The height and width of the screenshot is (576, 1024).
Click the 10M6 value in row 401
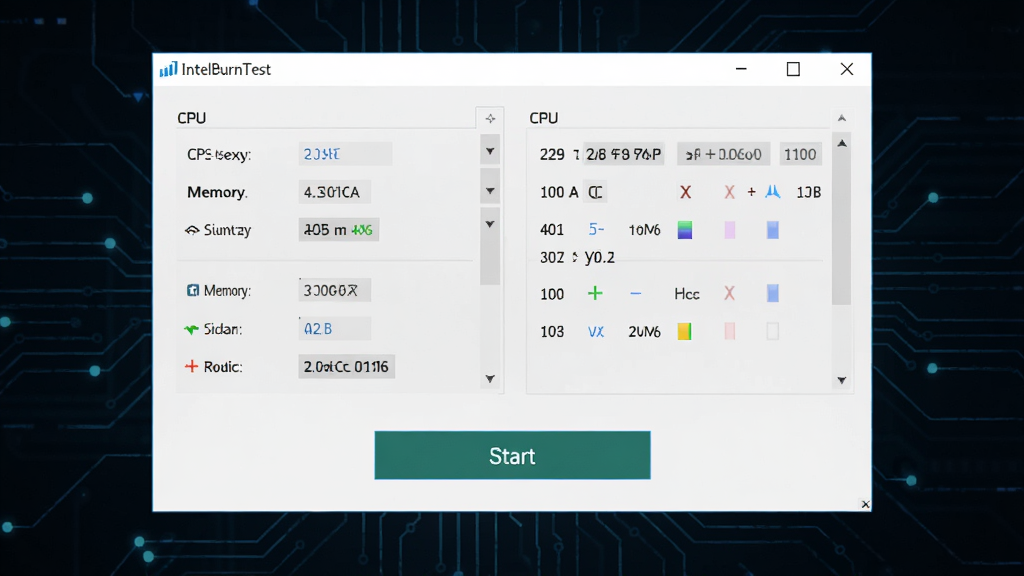point(645,230)
